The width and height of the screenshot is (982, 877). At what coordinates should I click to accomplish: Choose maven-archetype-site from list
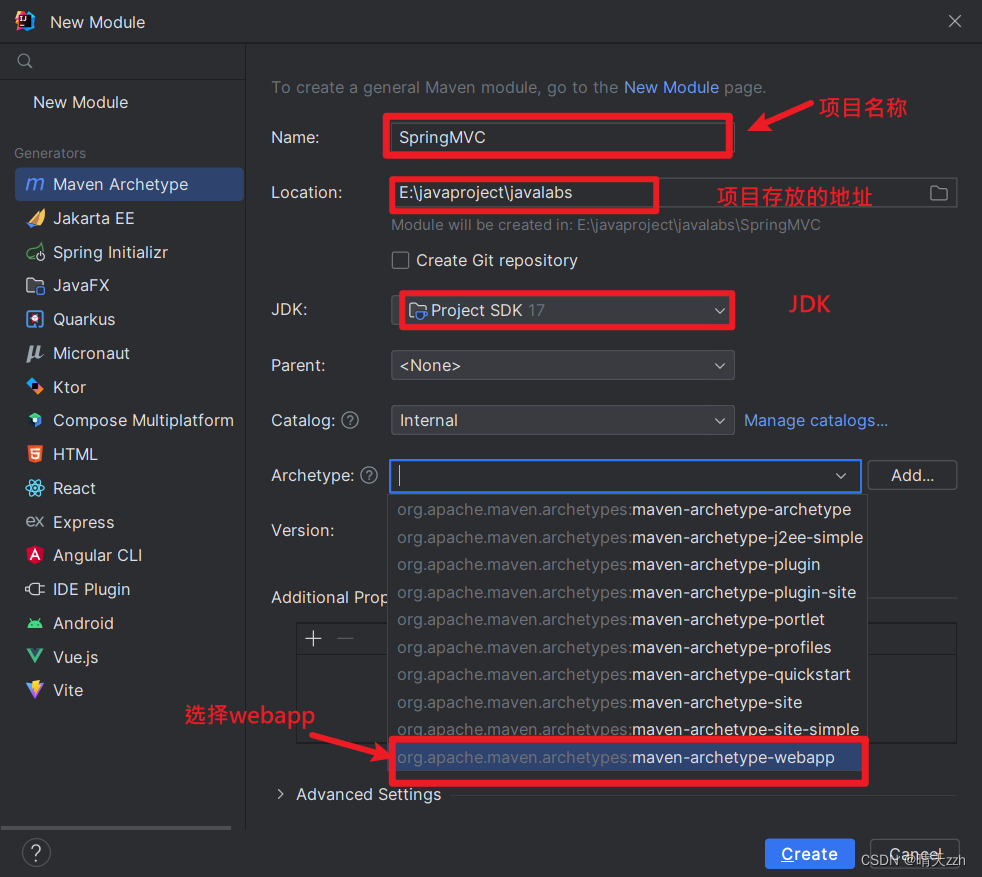click(x=628, y=702)
